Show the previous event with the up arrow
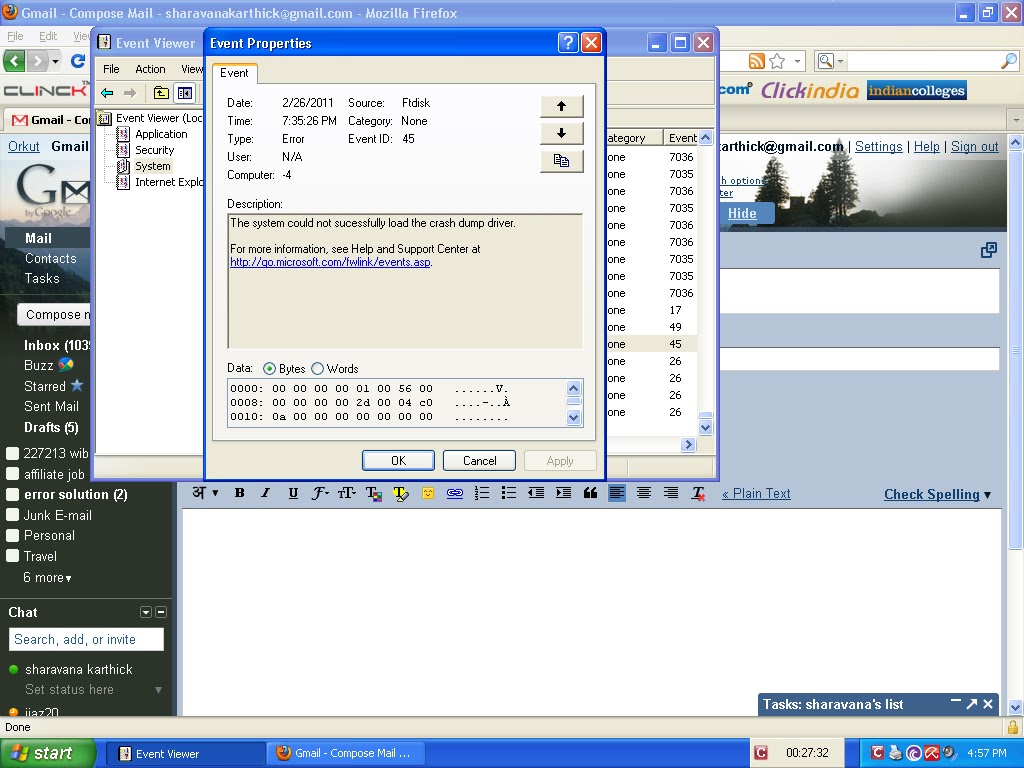This screenshot has width=1024, height=768. [x=561, y=106]
